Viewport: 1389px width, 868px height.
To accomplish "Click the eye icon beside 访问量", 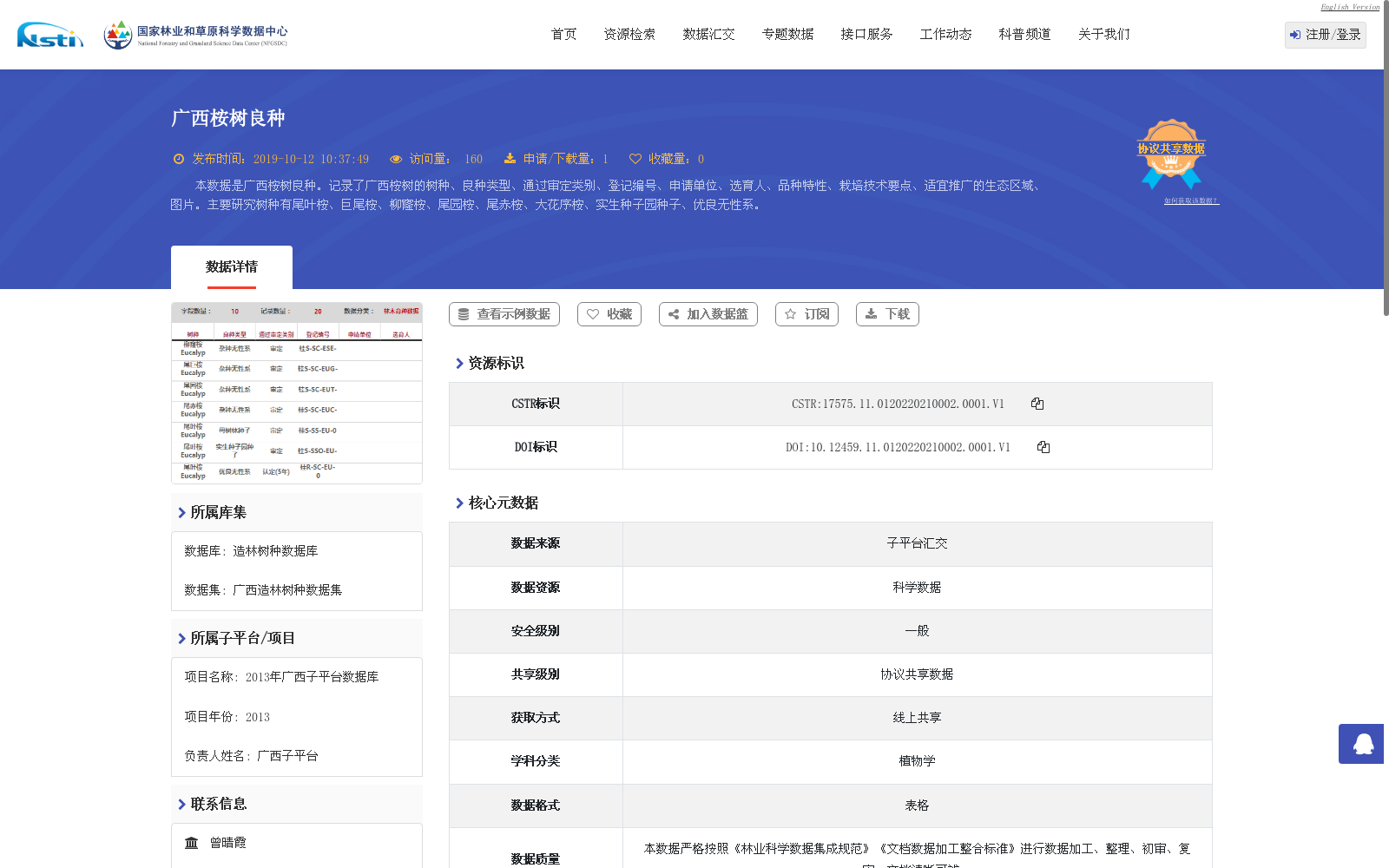I will [x=396, y=159].
